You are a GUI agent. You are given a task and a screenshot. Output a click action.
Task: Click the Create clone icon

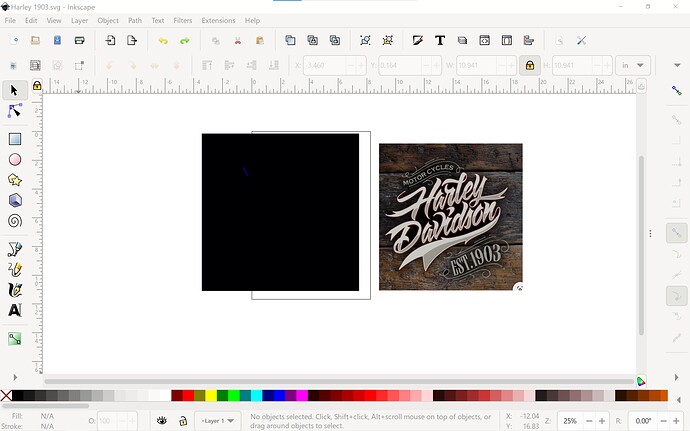pyautogui.click(x=312, y=41)
